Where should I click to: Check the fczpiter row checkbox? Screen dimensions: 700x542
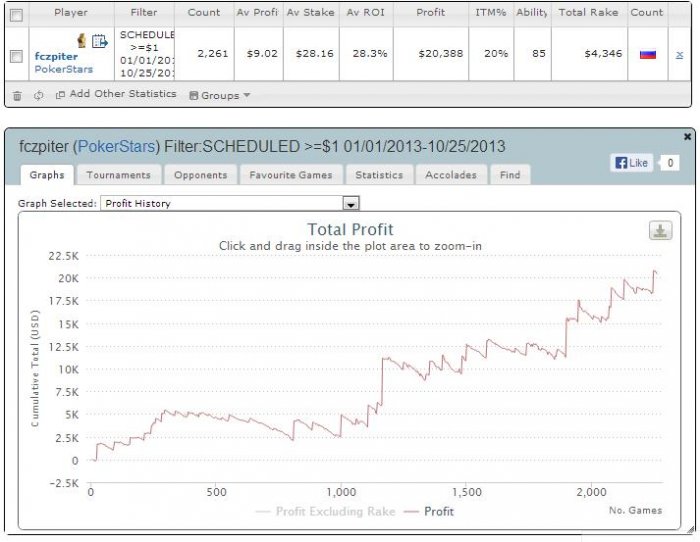pos(17,56)
